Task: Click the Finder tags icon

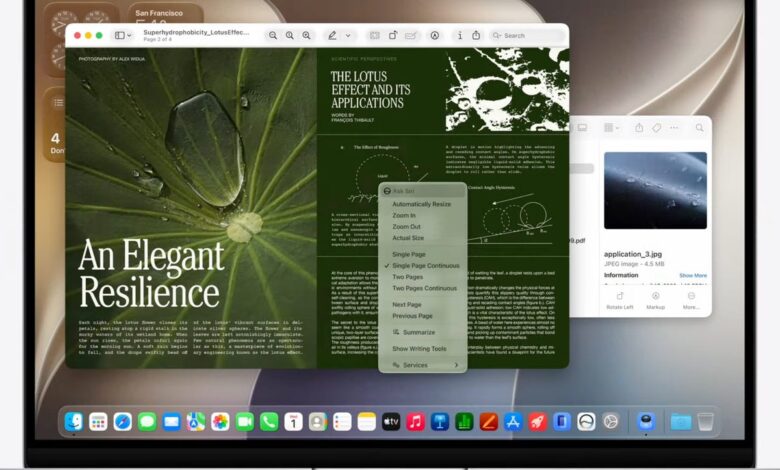Action: tap(657, 128)
